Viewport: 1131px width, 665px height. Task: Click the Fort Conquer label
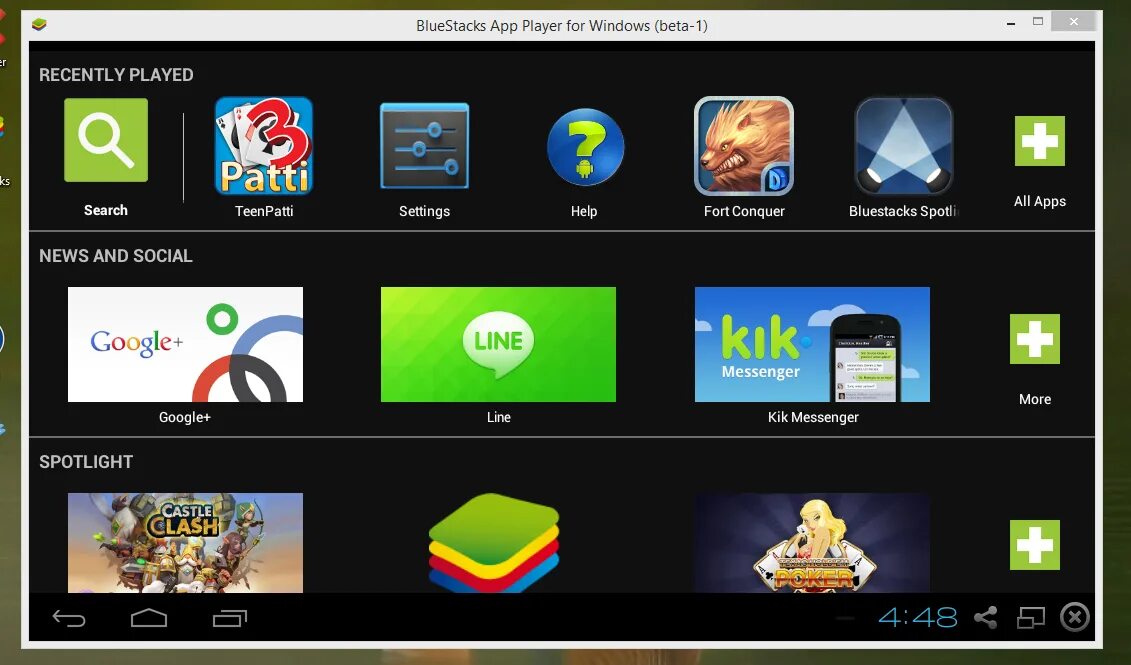(744, 211)
